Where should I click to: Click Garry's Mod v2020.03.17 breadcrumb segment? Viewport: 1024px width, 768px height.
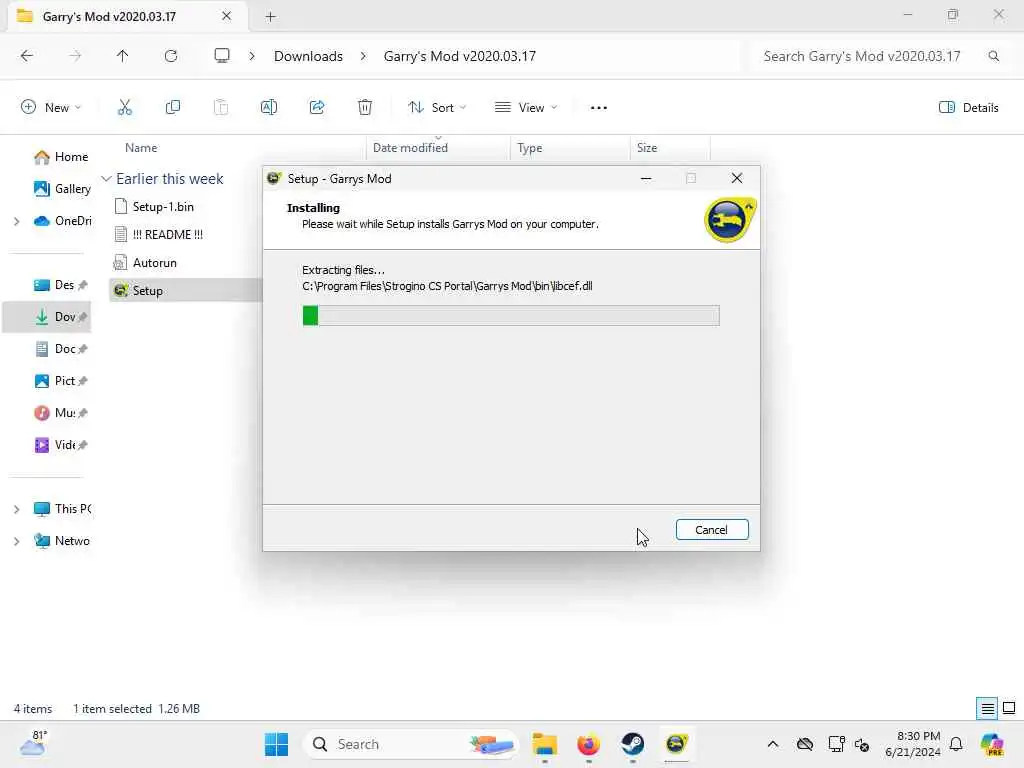tap(460, 56)
